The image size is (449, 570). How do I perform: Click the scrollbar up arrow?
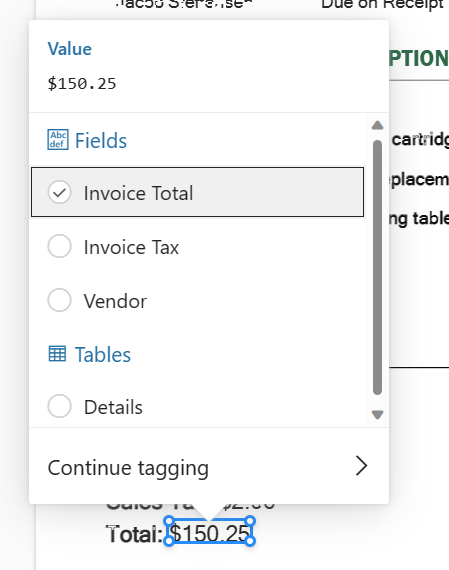[x=378, y=125]
